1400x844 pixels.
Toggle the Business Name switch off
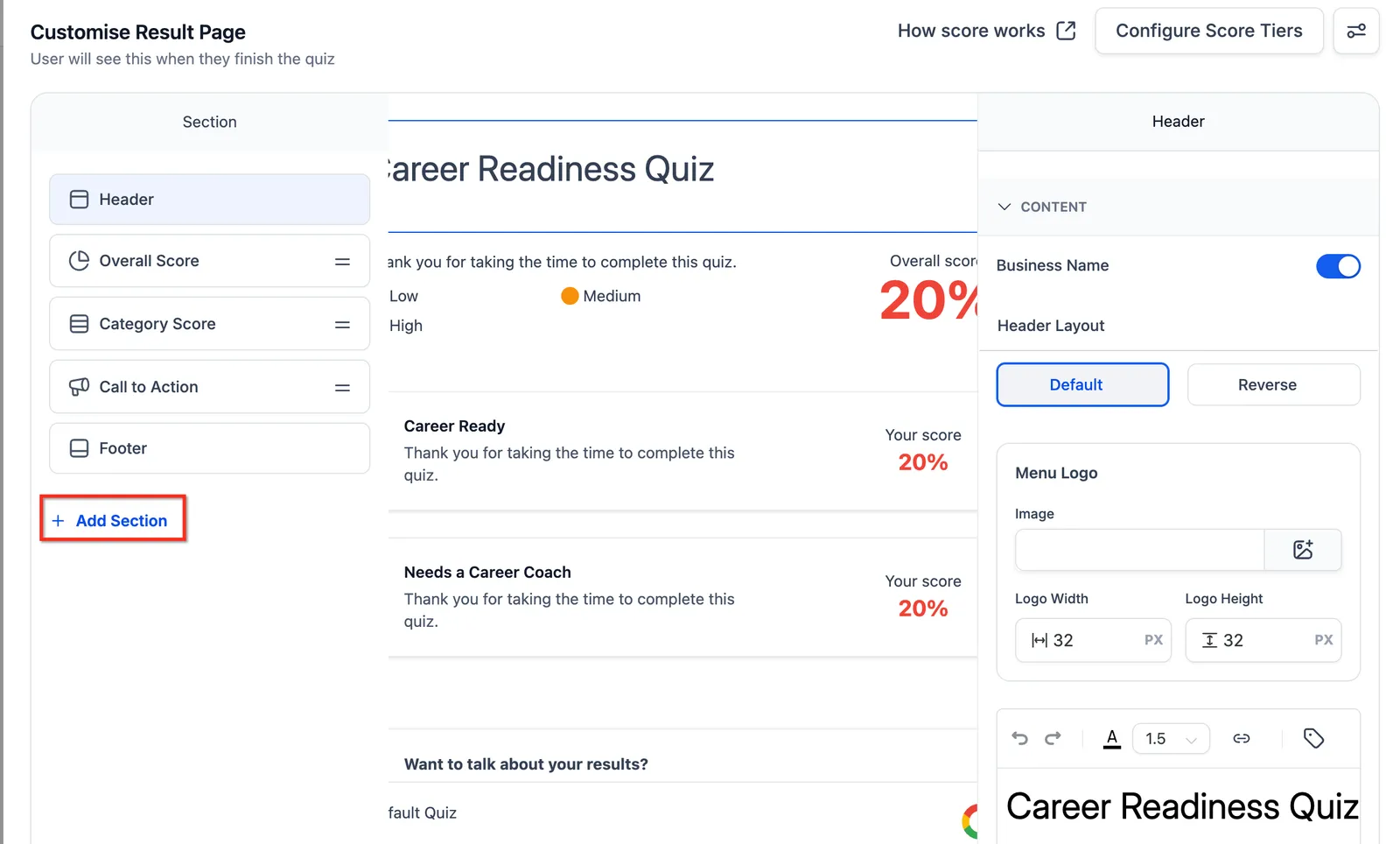pyautogui.click(x=1338, y=266)
